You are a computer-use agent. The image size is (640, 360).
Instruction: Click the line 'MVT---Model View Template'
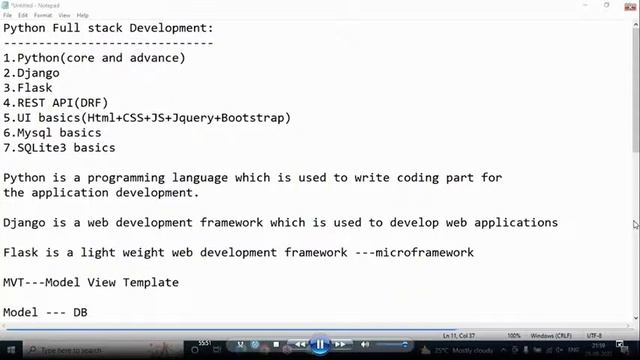(91, 282)
